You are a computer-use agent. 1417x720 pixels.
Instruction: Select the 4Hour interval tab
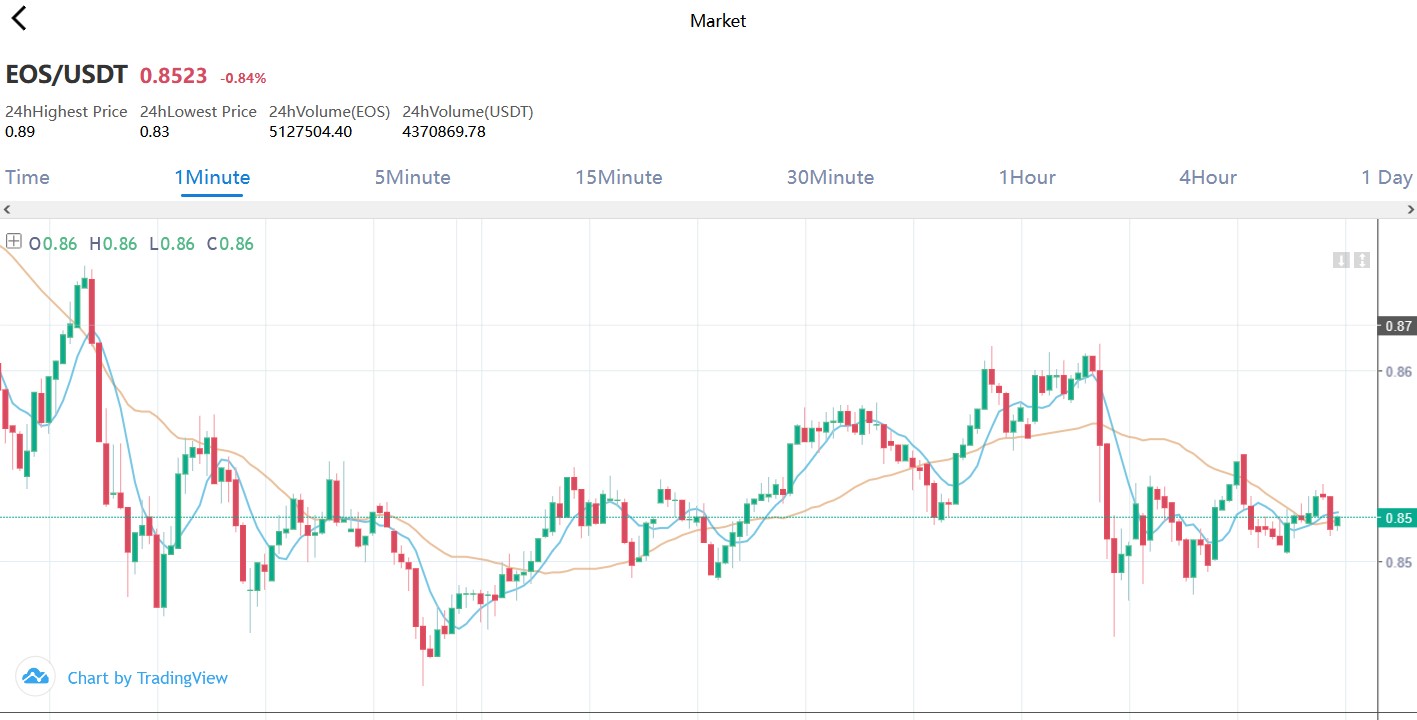click(x=1208, y=177)
